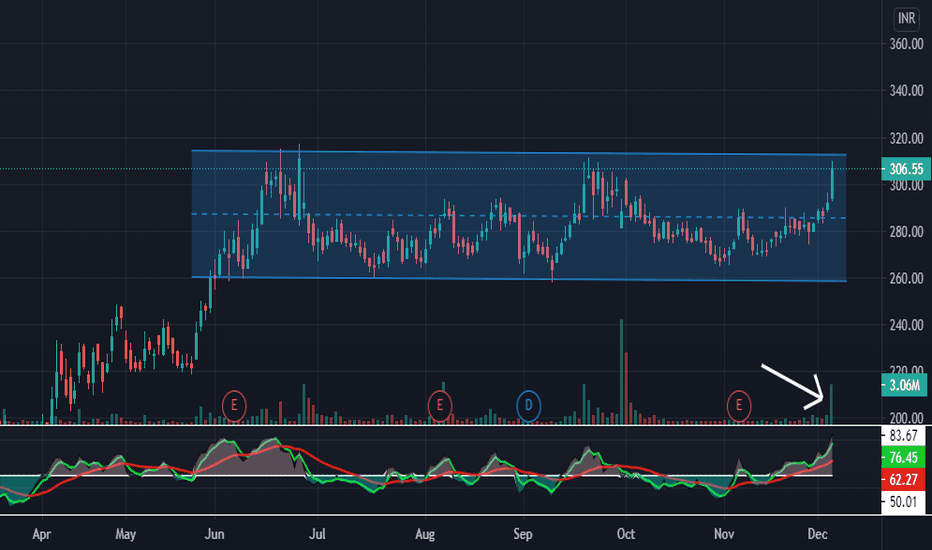Viewport: 932px width, 550px height.
Task: Open the earnings marker E in June
Action: coord(234,406)
